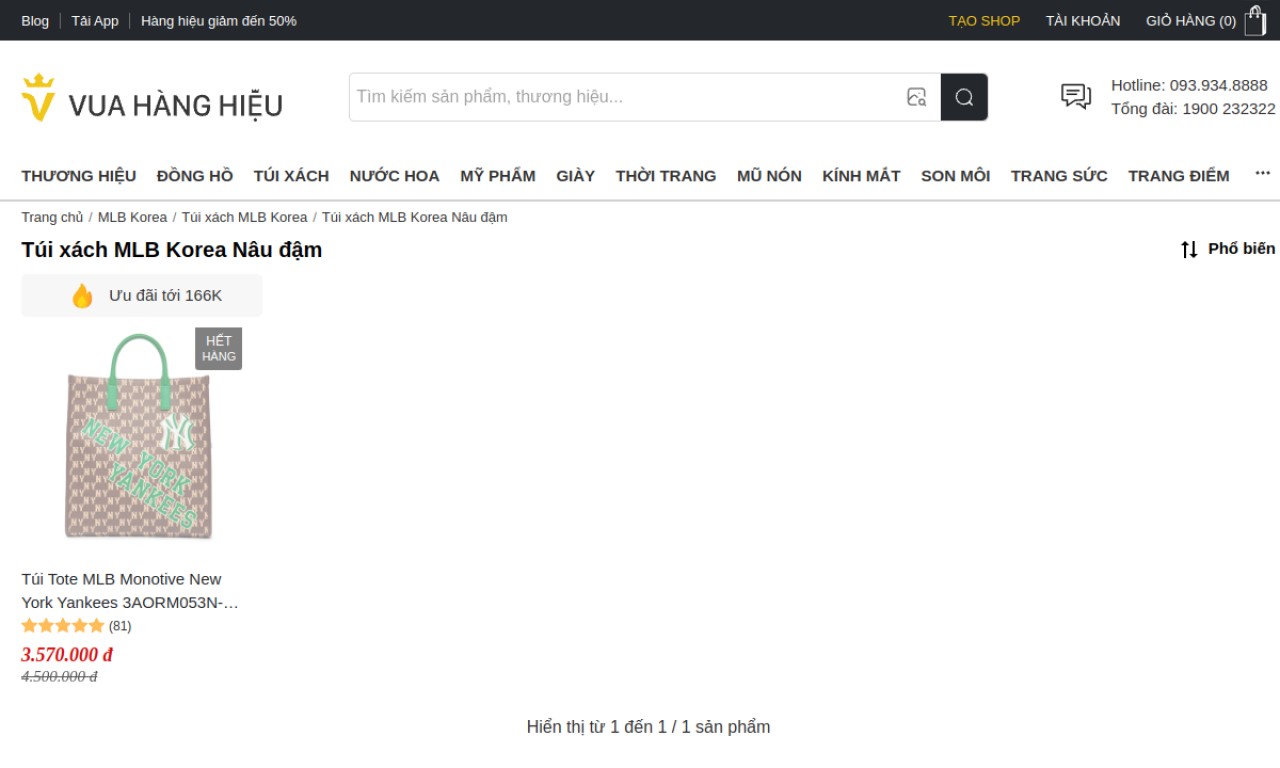This screenshot has height=768, width=1280.
Task: Go to Trang chủ breadcrumb
Action: [53, 217]
